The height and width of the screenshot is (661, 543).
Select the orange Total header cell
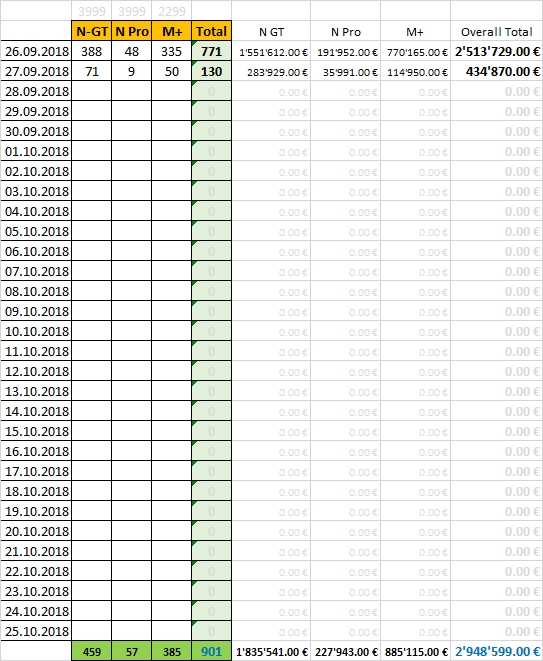pos(212,31)
